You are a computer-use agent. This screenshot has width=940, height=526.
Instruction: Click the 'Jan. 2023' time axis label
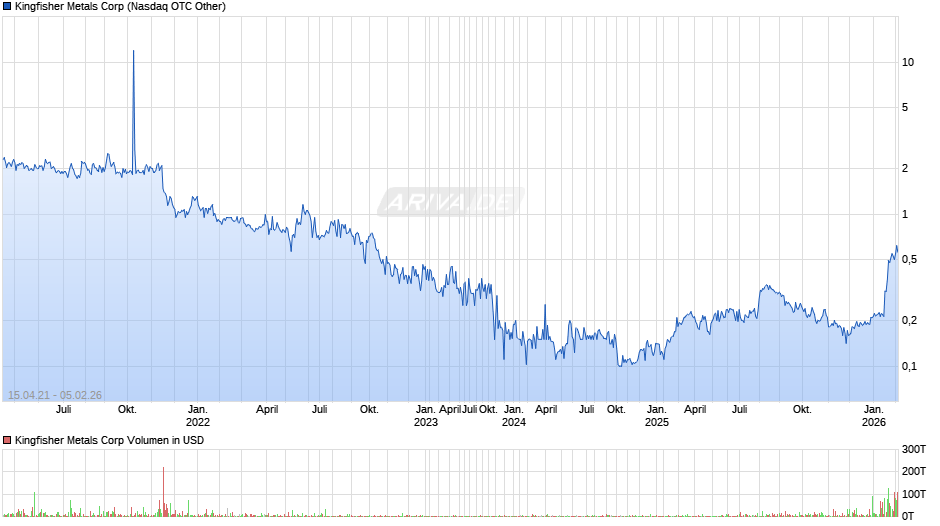tap(426, 416)
